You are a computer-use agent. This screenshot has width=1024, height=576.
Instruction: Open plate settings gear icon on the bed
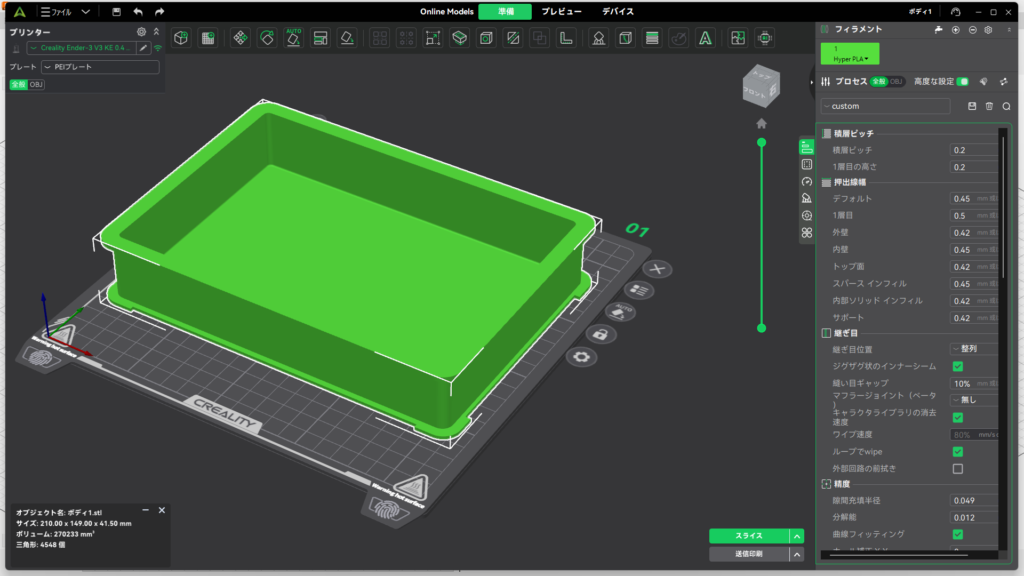point(578,356)
